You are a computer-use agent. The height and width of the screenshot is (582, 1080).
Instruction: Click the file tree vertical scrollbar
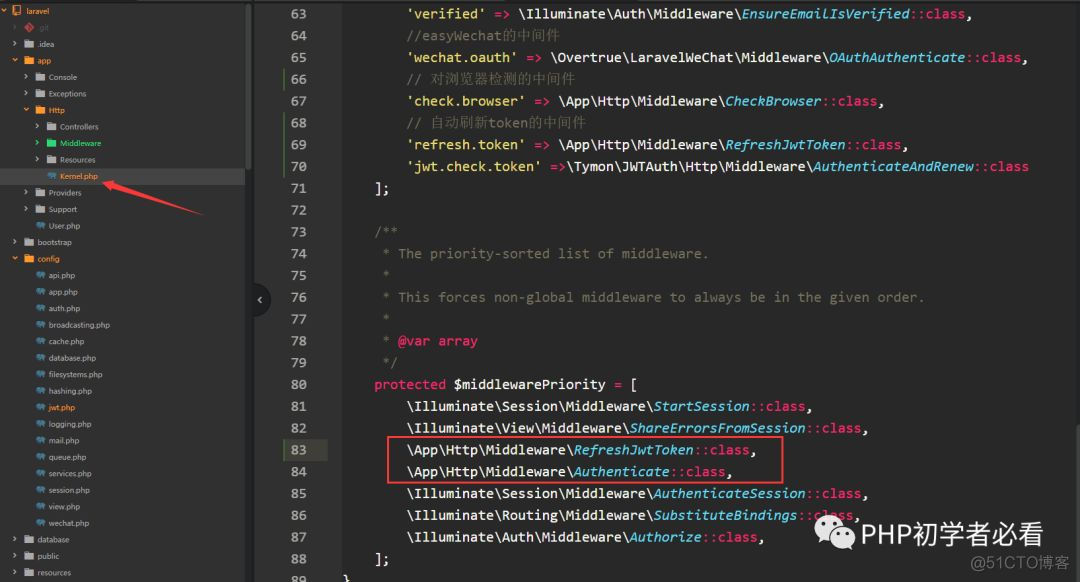tap(249, 86)
